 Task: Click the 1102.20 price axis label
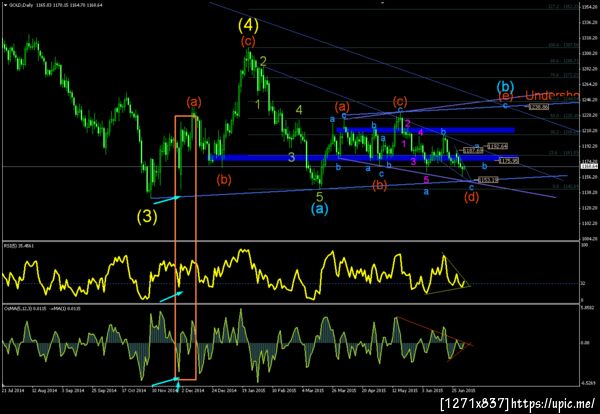[x=588, y=223]
